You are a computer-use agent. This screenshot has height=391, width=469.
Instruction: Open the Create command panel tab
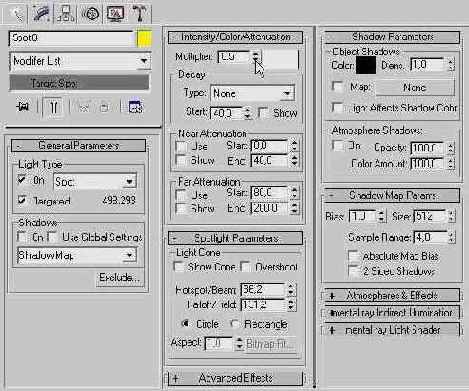(16, 14)
